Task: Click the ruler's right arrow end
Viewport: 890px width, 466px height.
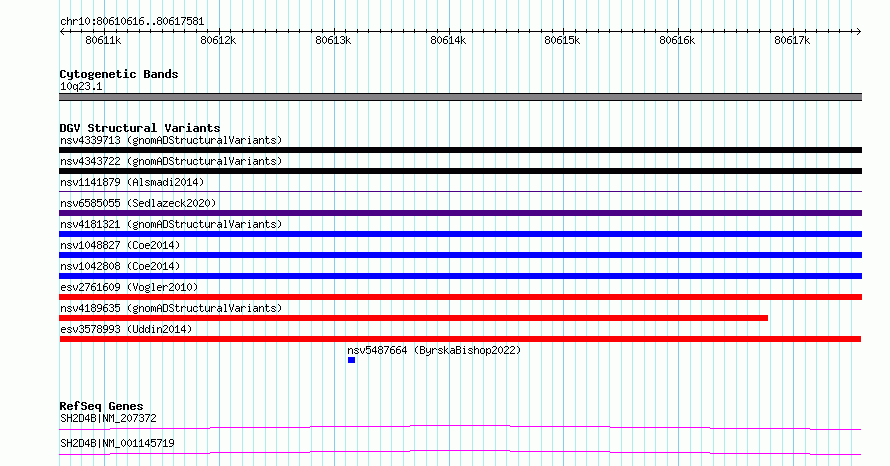Action: [x=859, y=32]
